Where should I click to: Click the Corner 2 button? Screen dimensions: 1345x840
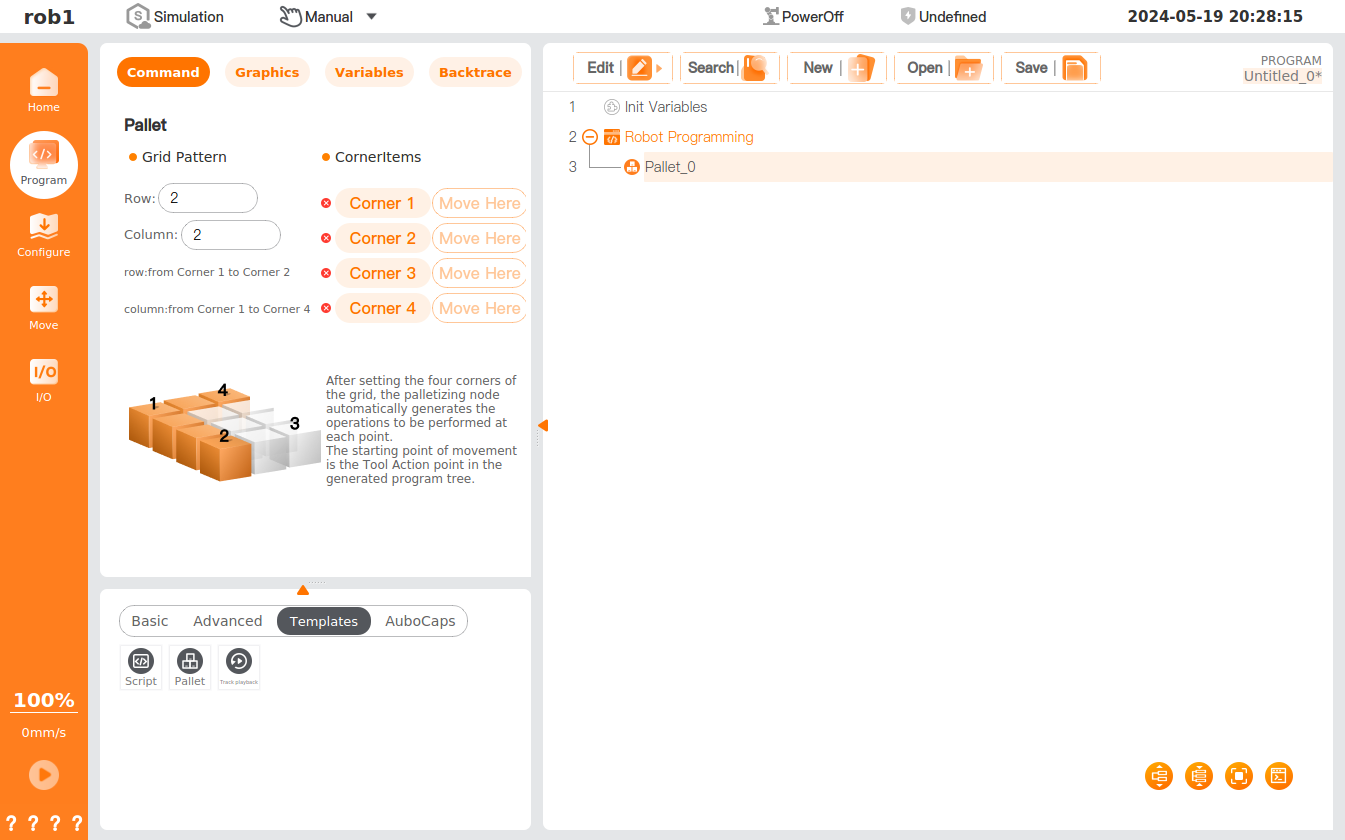tap(382, 238)
